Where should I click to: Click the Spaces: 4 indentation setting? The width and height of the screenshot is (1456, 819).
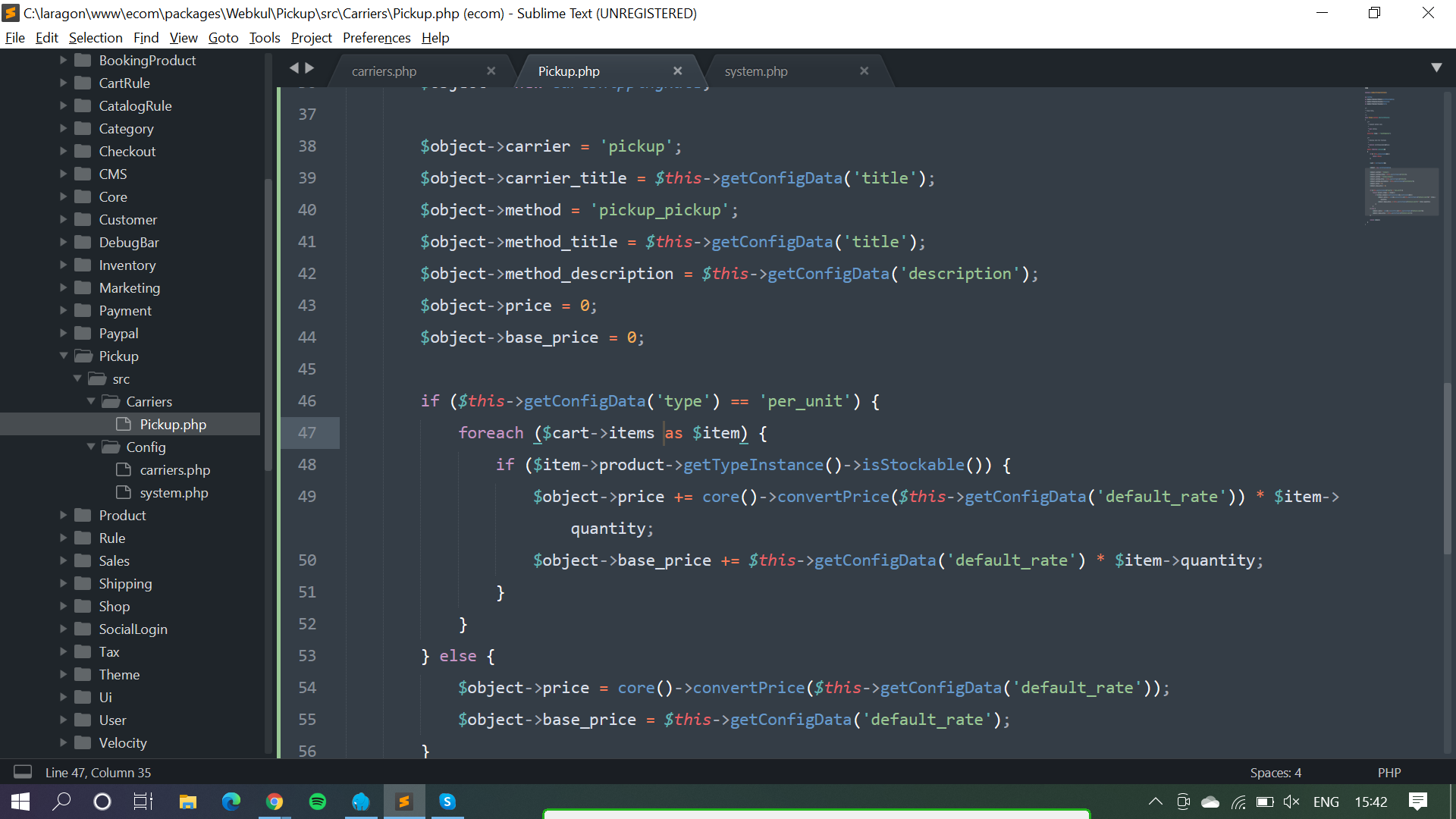(x=1276, y=773)
